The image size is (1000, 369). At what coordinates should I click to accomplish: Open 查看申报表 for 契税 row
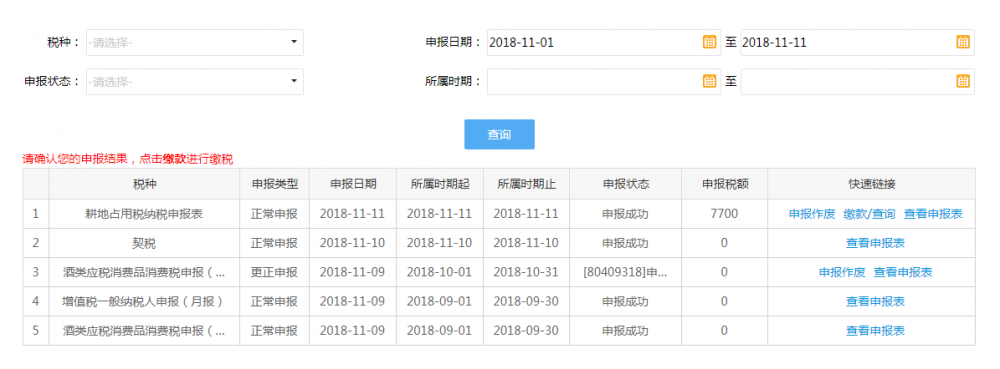(875, 243)
